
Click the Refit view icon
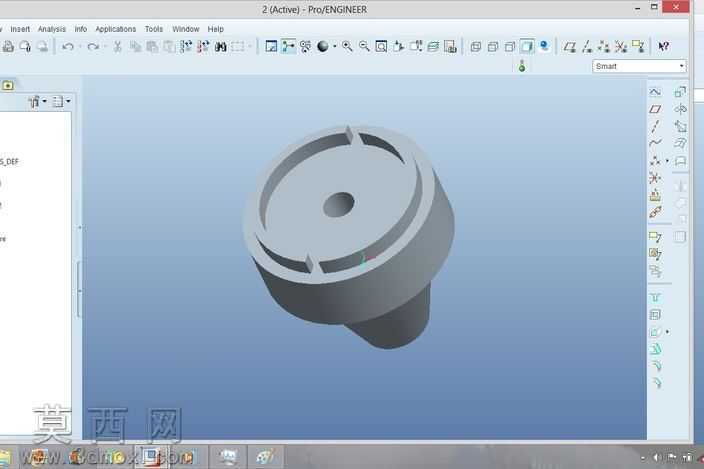[x=381, y=46]
